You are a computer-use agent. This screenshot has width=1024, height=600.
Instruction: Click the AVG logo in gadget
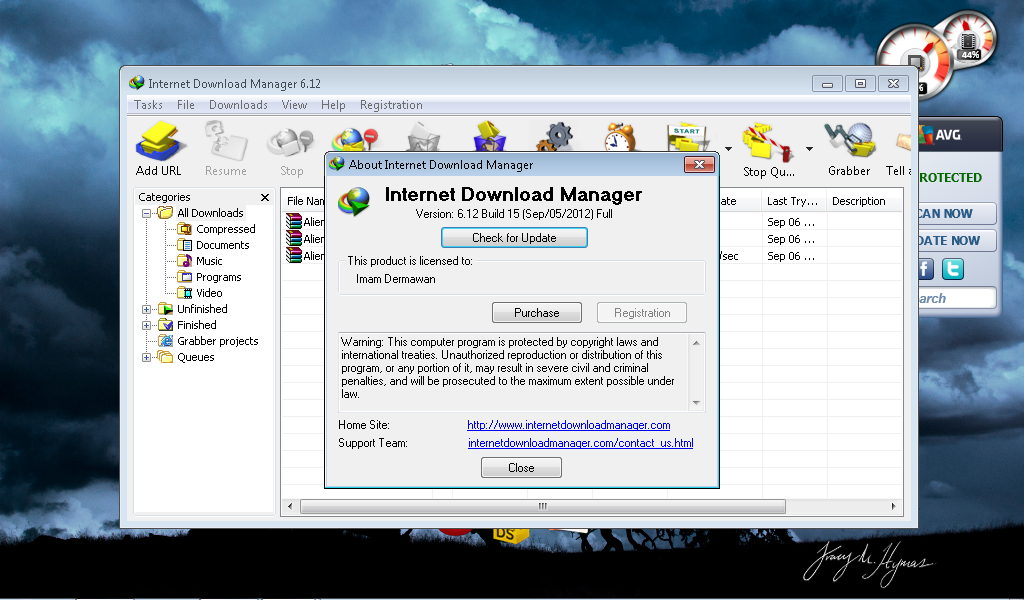940,134
